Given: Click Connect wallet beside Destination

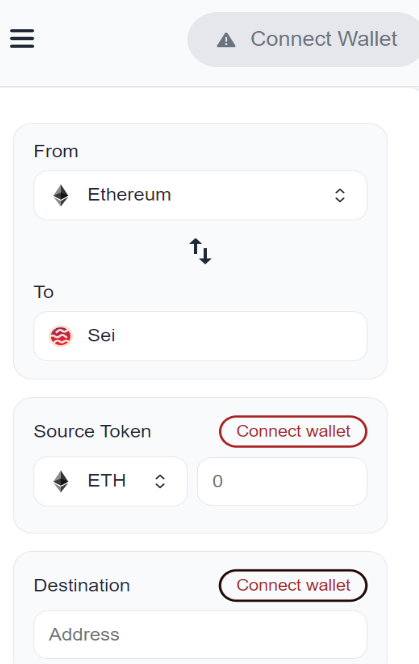Looking at the screenshot, I should (x=293, y=585).
